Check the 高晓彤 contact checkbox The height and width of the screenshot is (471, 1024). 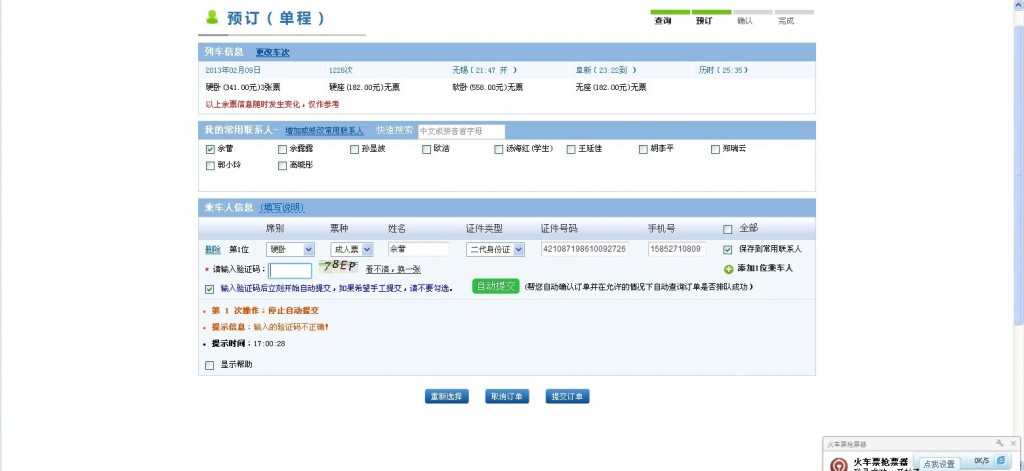click(282, 166)
